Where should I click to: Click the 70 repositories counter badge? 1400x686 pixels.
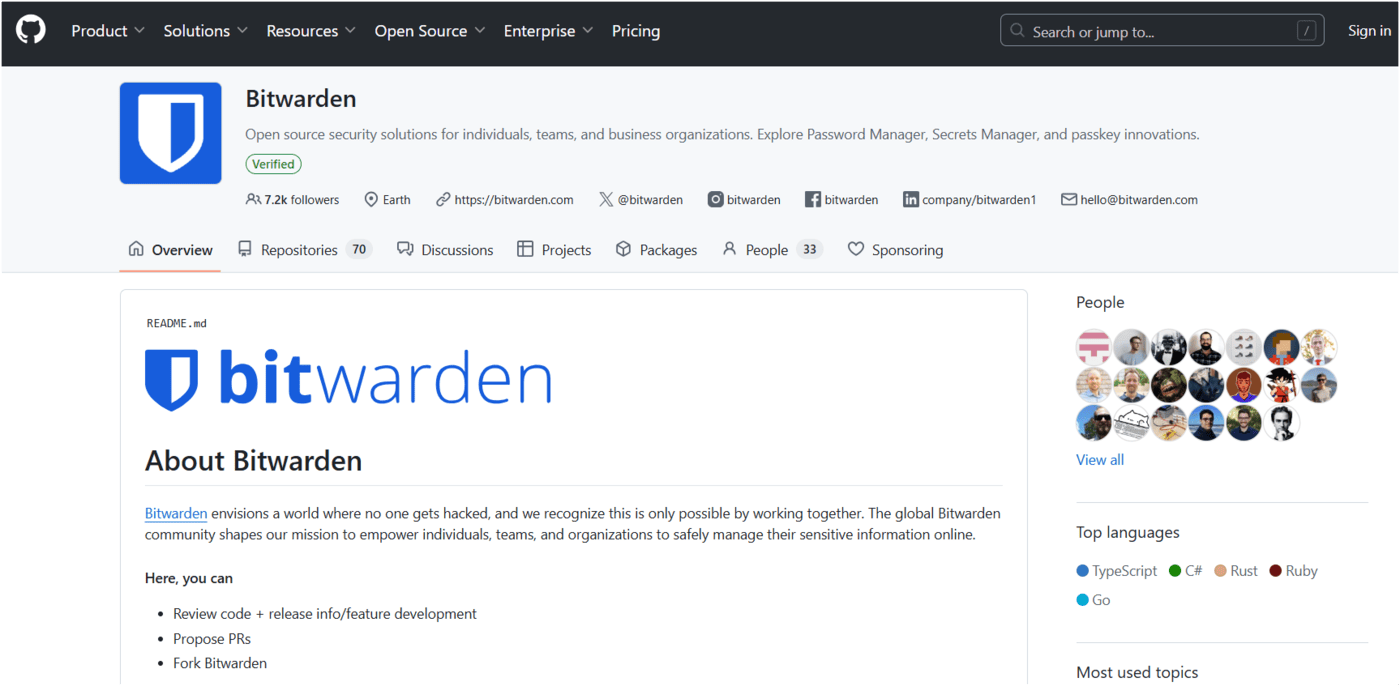(x=359, y=250)
